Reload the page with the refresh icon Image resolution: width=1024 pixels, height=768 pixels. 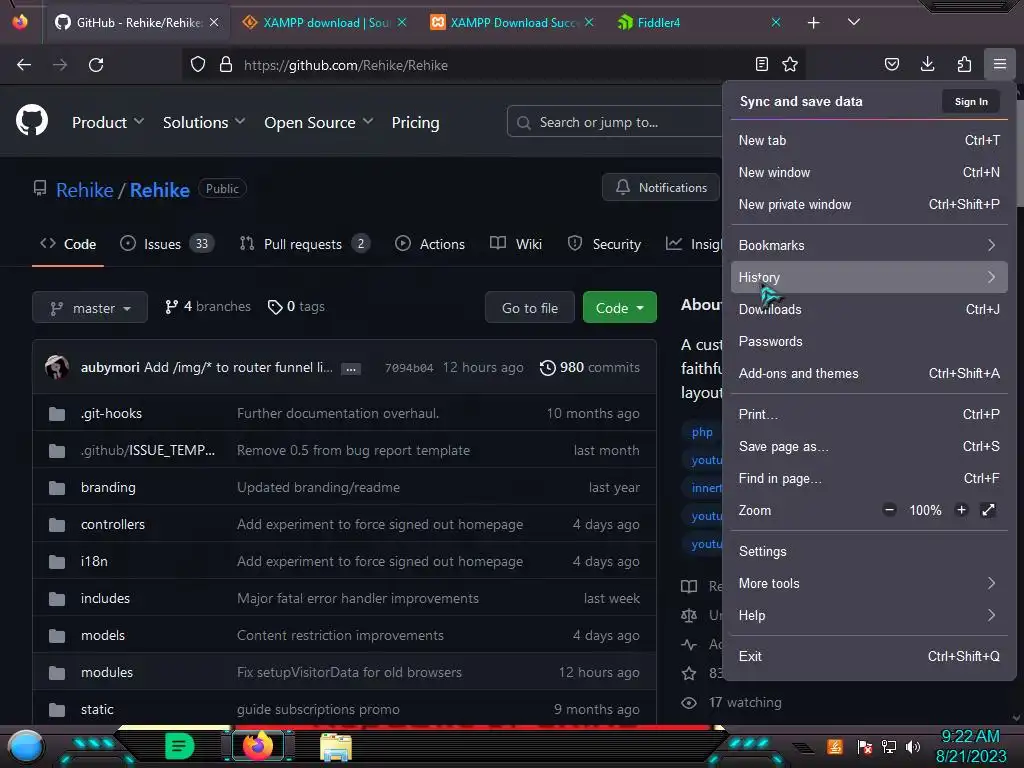[x=96, y=65]
